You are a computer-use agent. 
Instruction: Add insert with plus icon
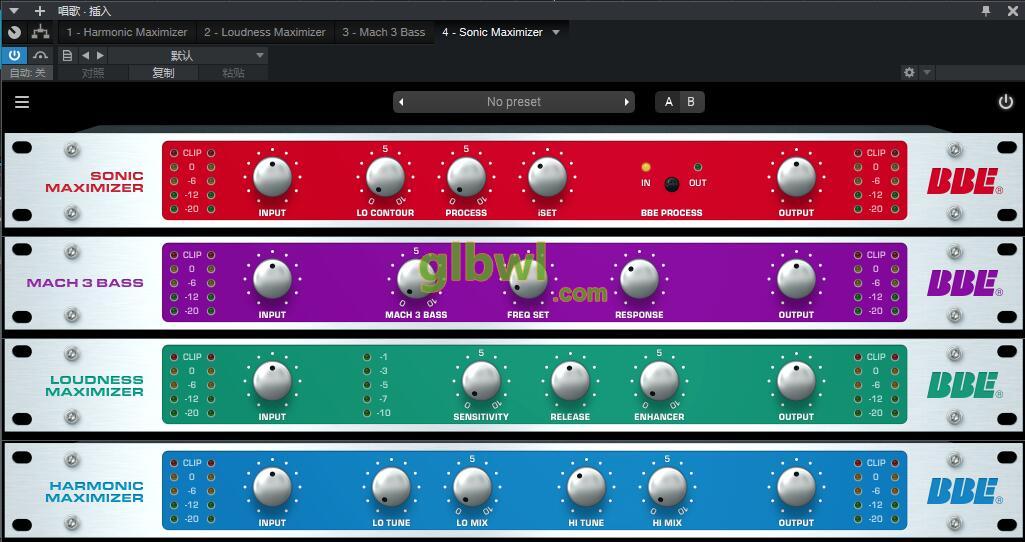point(40,10)
